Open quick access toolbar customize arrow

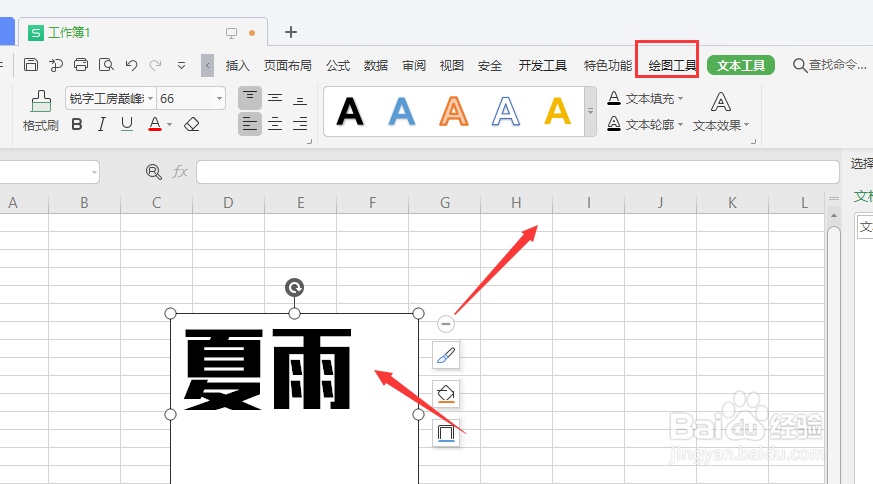[181, 65]
